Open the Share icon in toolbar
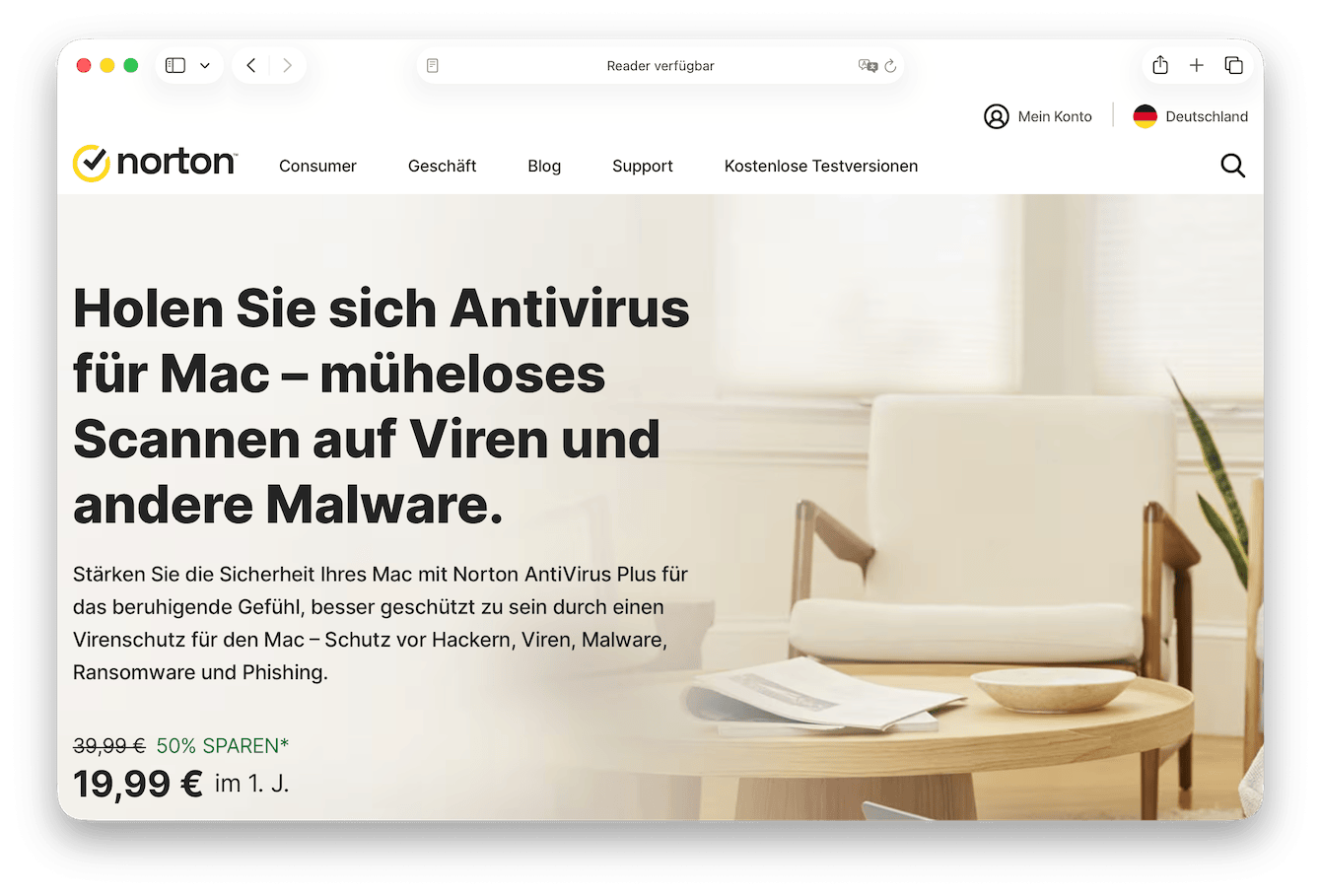Screen dimensions: 1321x896 tap(1160, 65)
